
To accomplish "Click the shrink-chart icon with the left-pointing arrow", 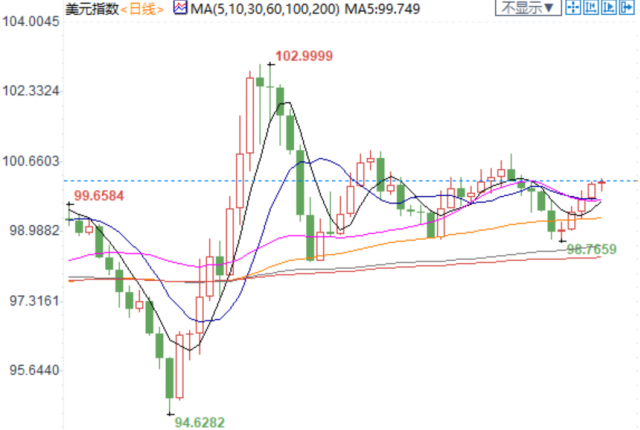I will (x=591, y=7).
